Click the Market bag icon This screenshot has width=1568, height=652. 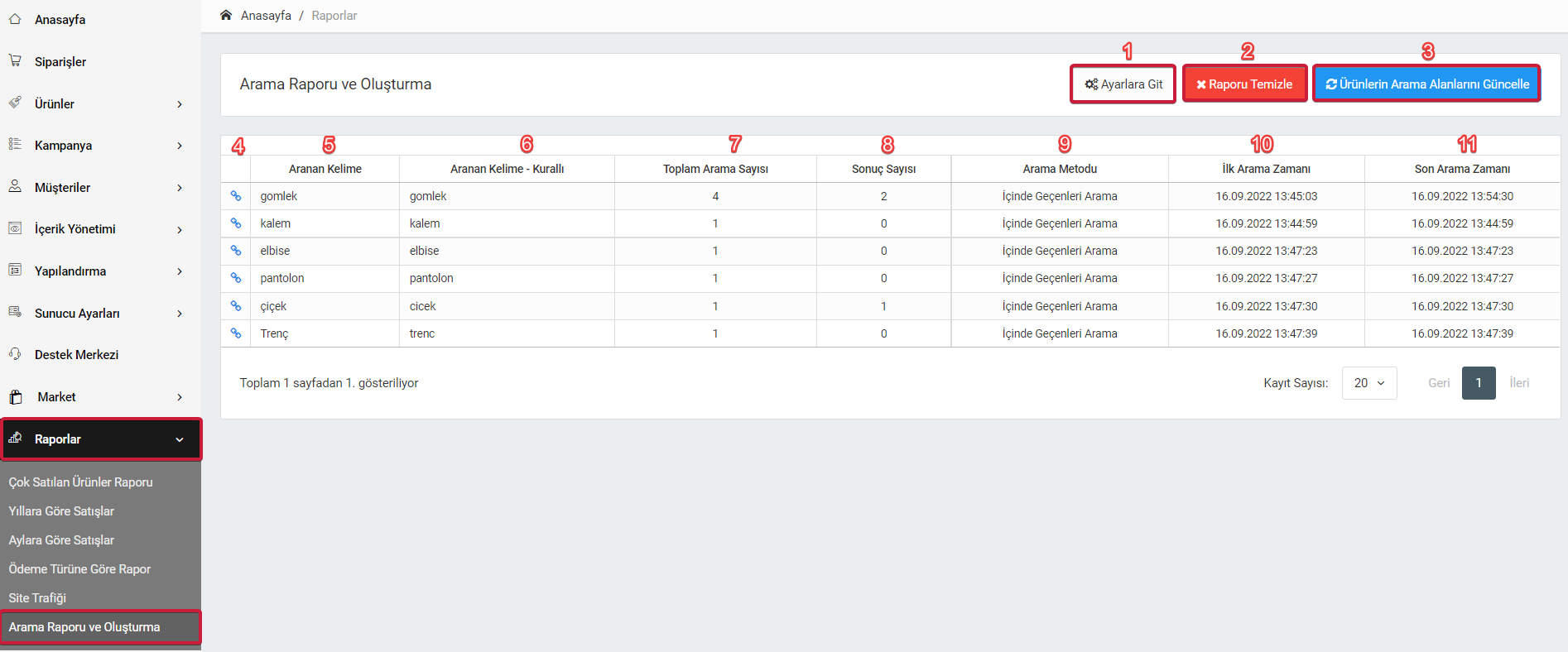click(15, 397)
